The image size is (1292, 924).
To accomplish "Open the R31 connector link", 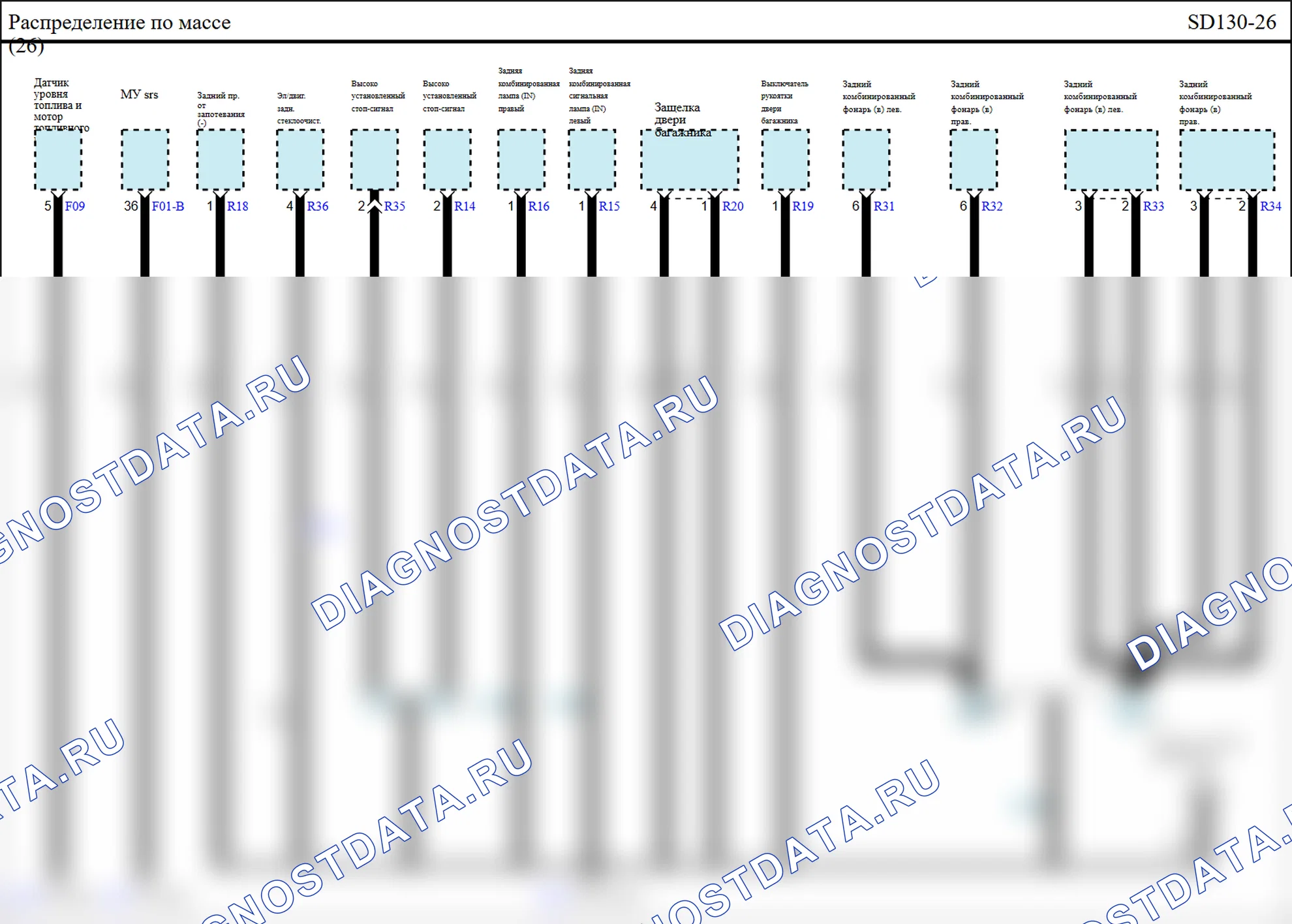I will coord(884,206).
